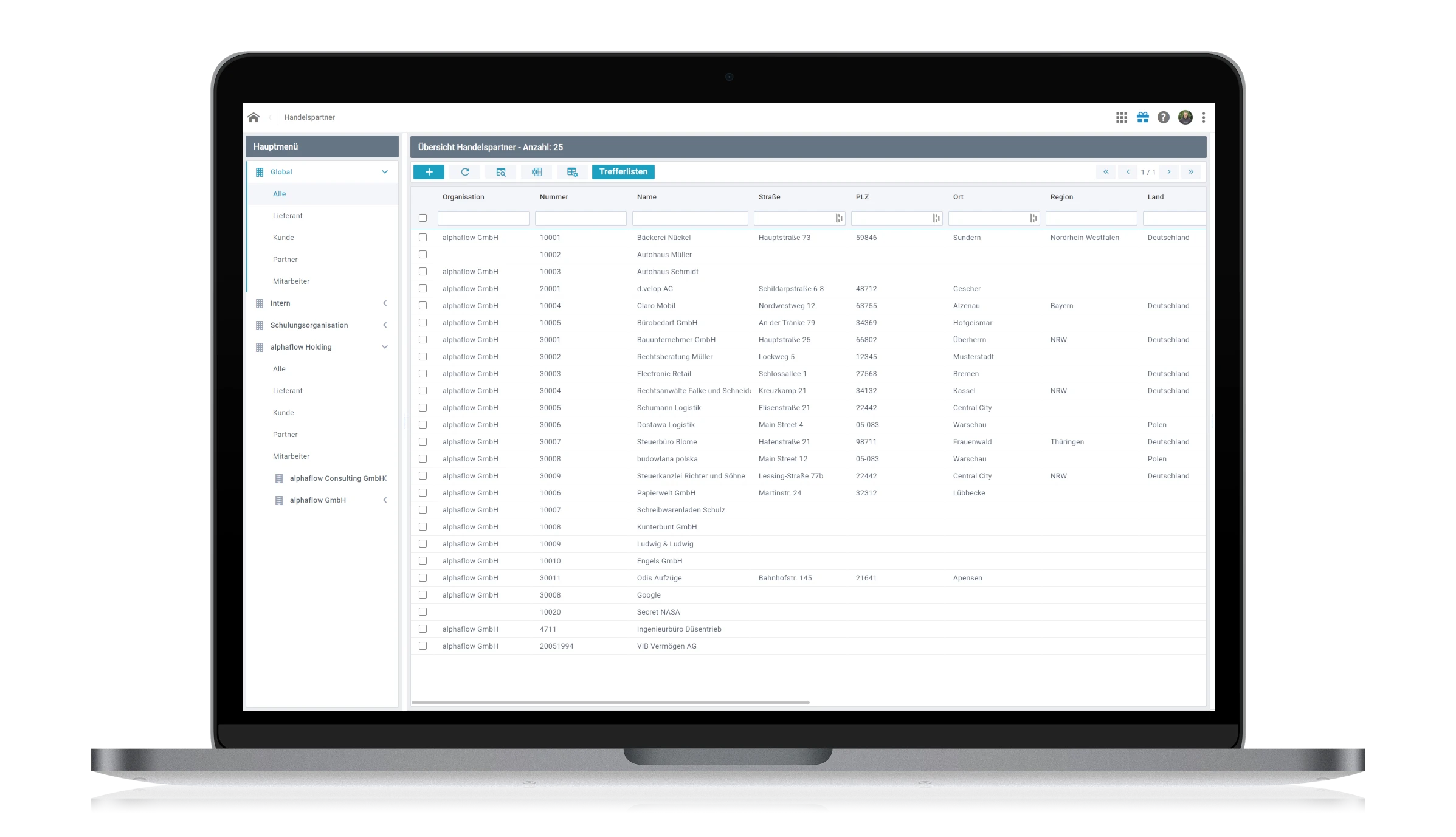This screenshot has height=837, width=1456.
Task: Expand the Schulungsorganisation section
Action: point(385,325)
